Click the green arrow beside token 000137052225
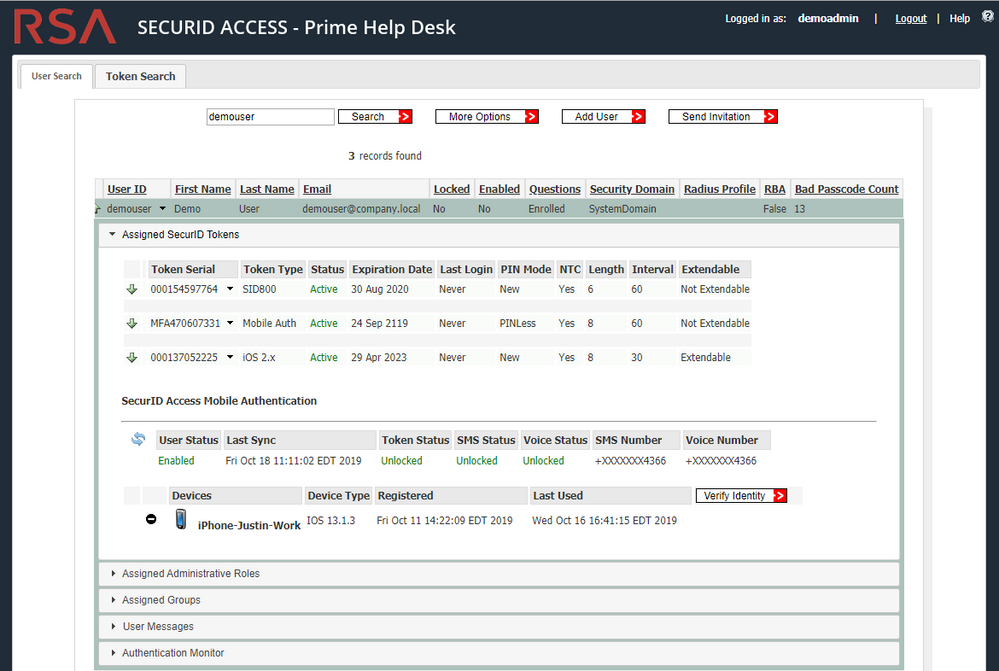Screen dimensions: 999x671 tap(131, 358)
